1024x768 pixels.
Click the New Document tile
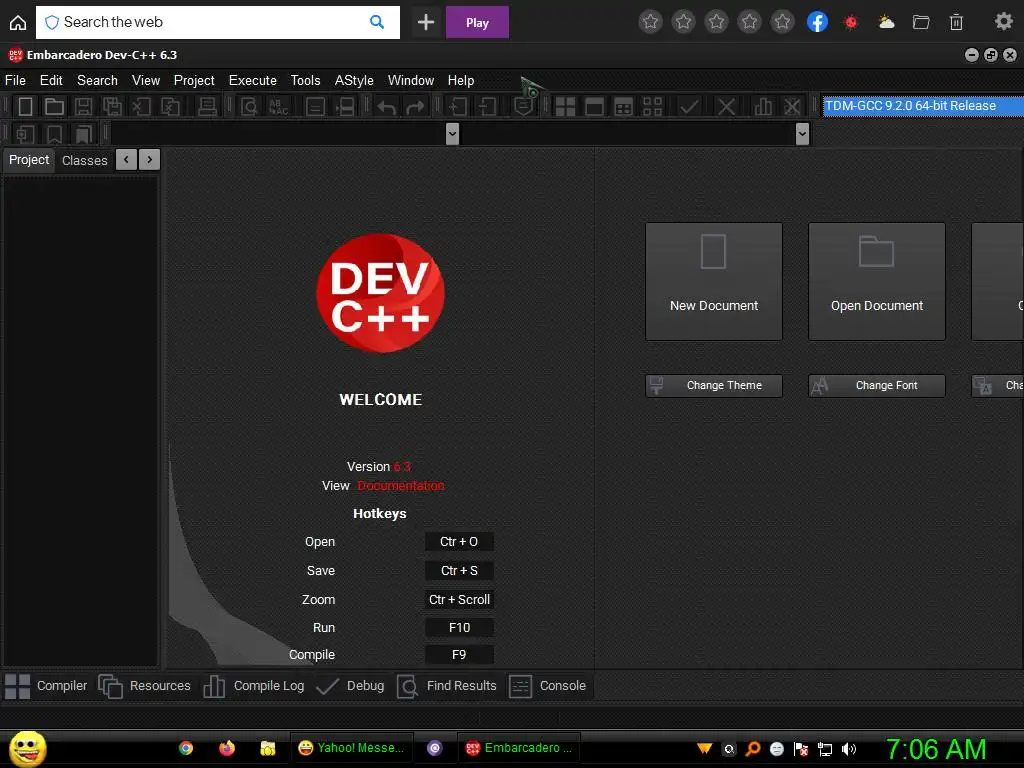tap(714, 281)
